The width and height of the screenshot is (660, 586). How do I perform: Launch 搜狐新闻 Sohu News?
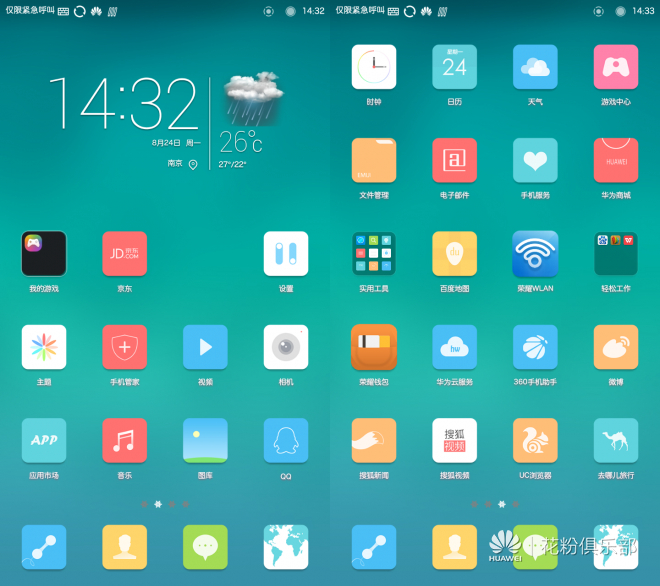[374, 440]
